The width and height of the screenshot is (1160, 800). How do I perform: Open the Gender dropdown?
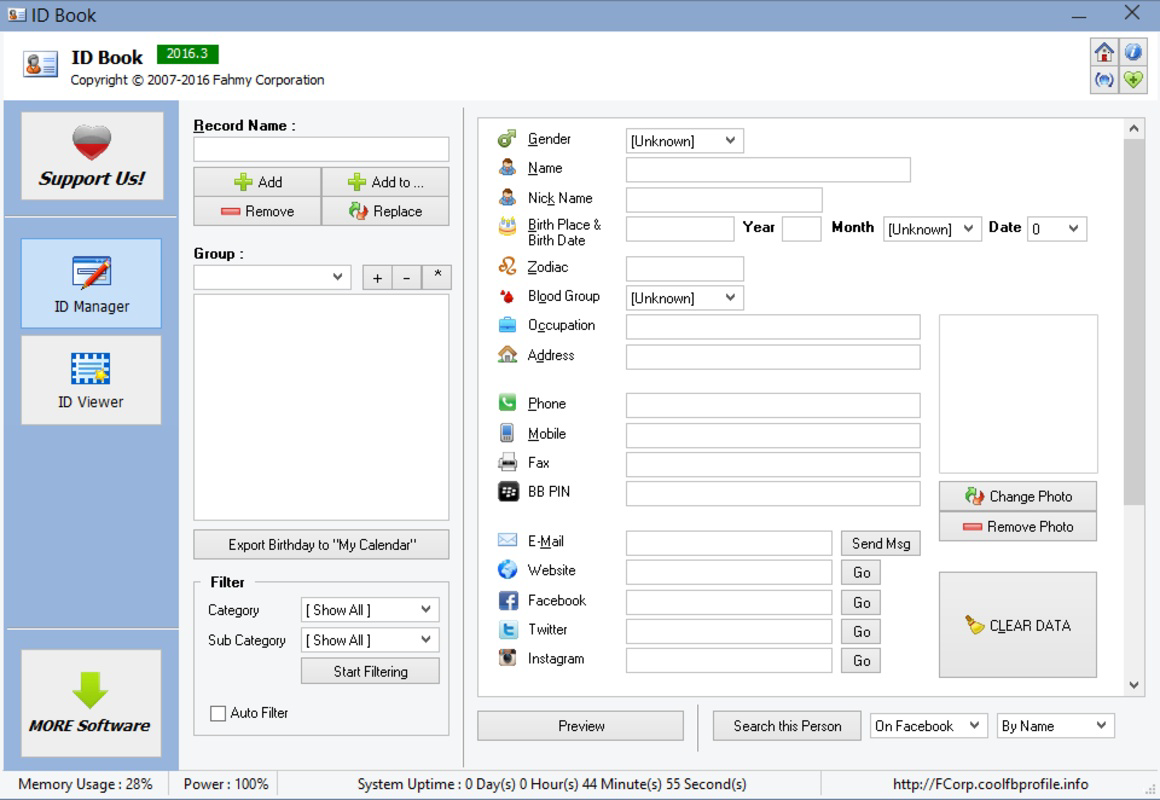point(684,141)
